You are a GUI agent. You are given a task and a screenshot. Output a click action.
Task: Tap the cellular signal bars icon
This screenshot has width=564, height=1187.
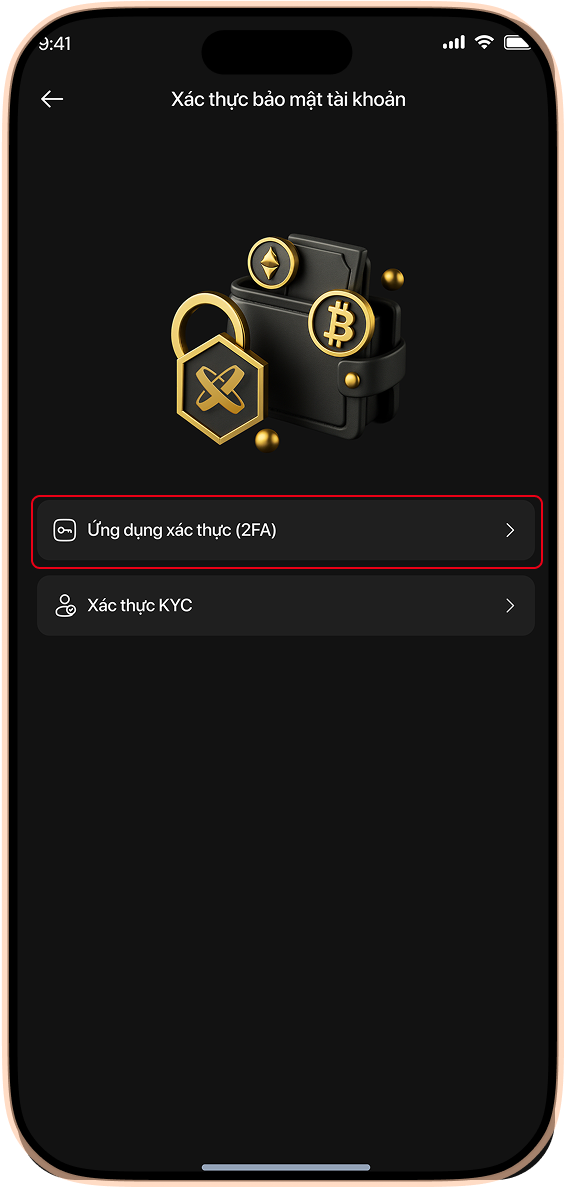pyautogui.click(x=454, y=44)
